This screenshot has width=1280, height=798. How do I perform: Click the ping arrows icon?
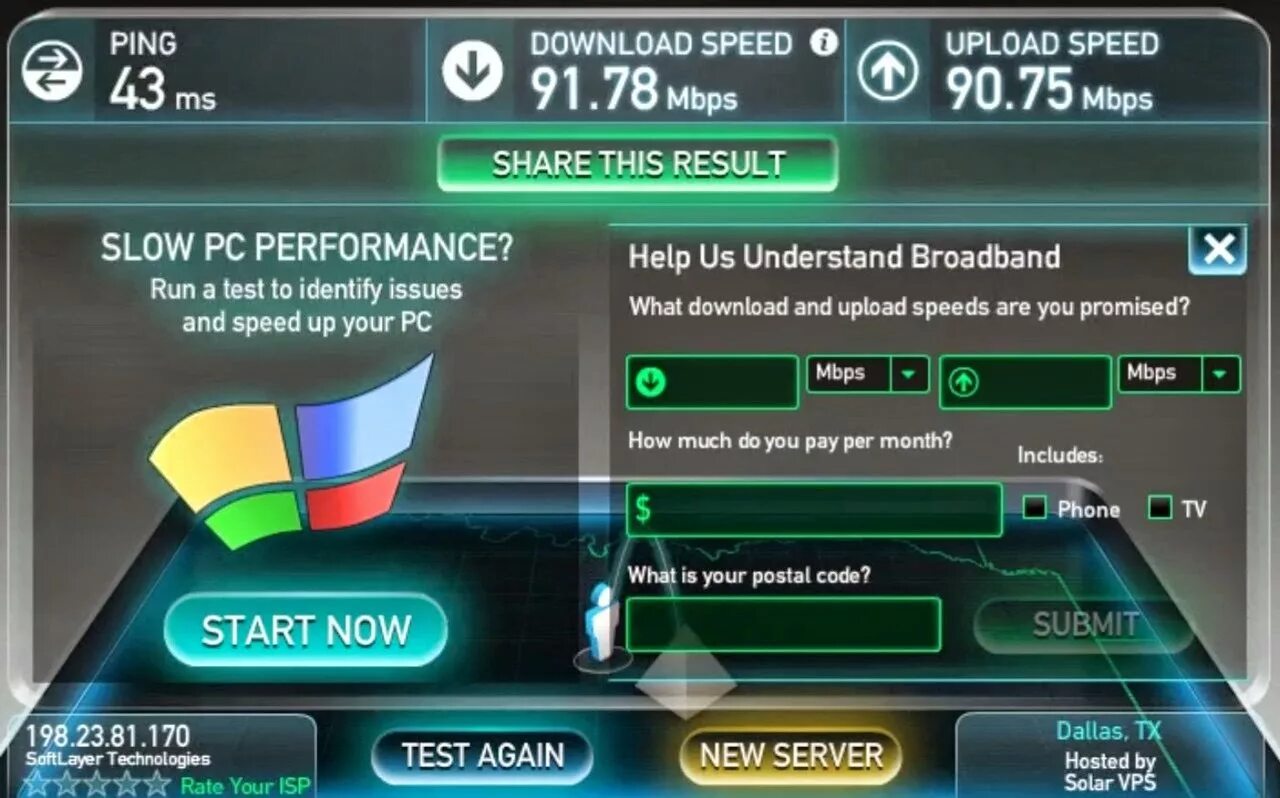tap(52, 72)
